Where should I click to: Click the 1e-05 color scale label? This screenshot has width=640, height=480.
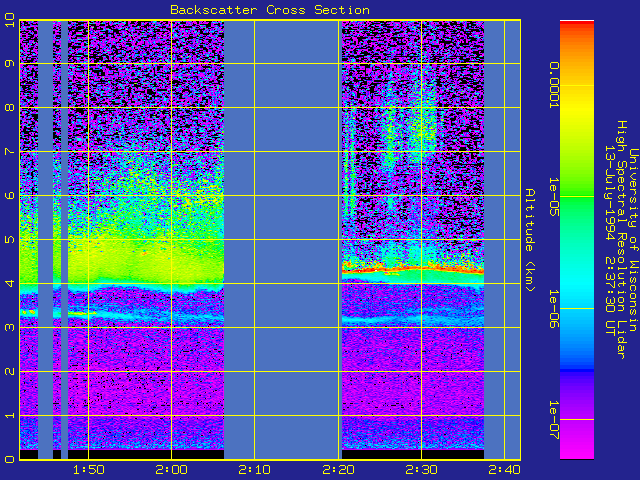(x=553, y=196)
